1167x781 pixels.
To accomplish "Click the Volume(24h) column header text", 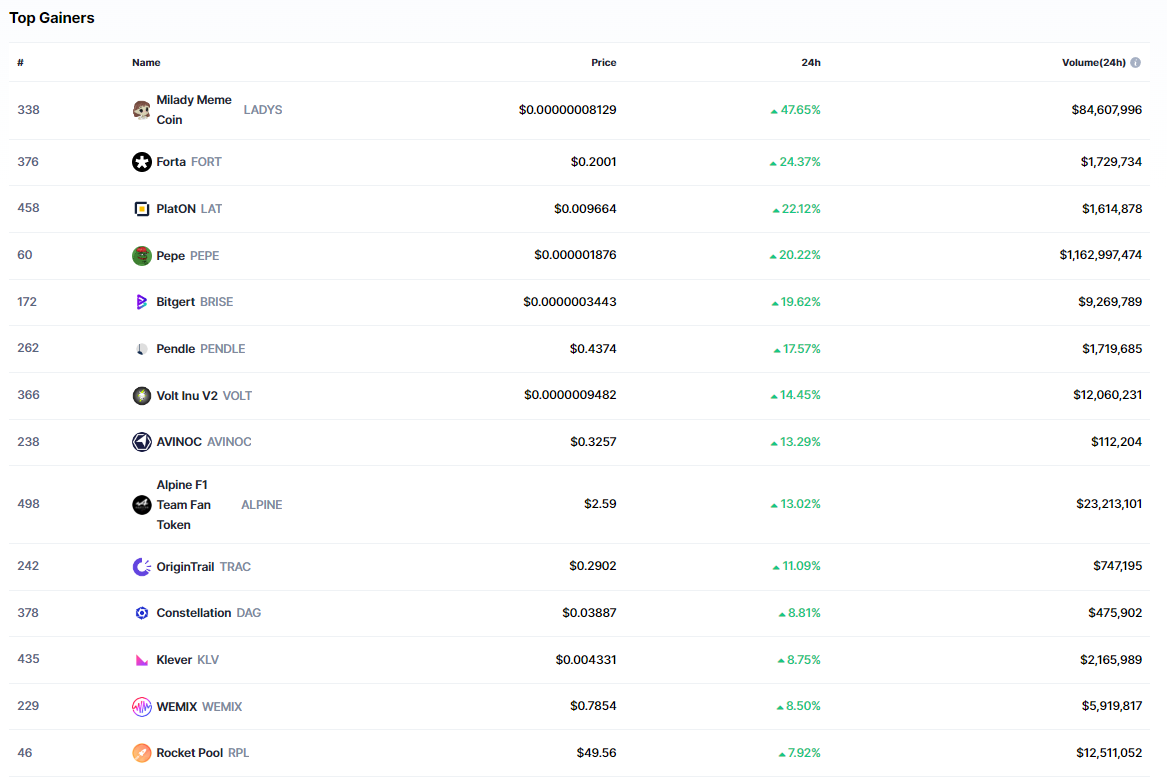I will coord(1093,63).
